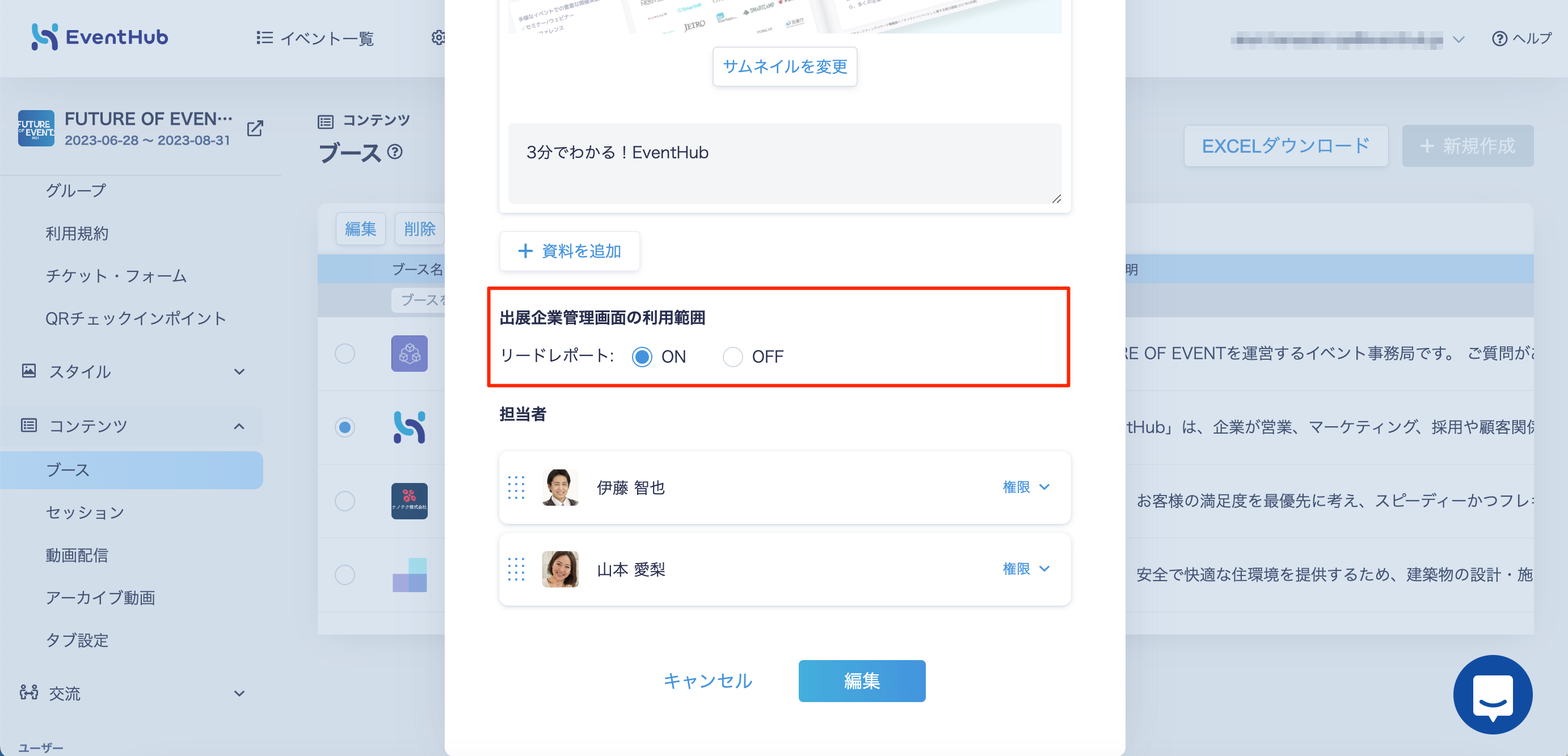Click the purple cube booth logo
The image size is (1568, 756).
(x=409, y=354)
